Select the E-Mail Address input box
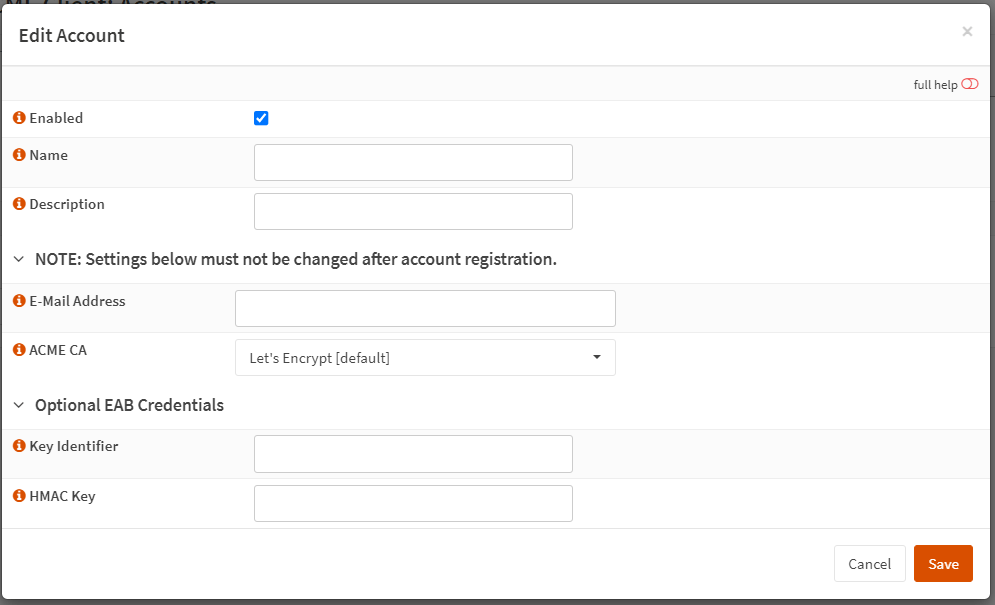This screenshot has height=605, width=995. pyautogui.click(x=425, y=308)
